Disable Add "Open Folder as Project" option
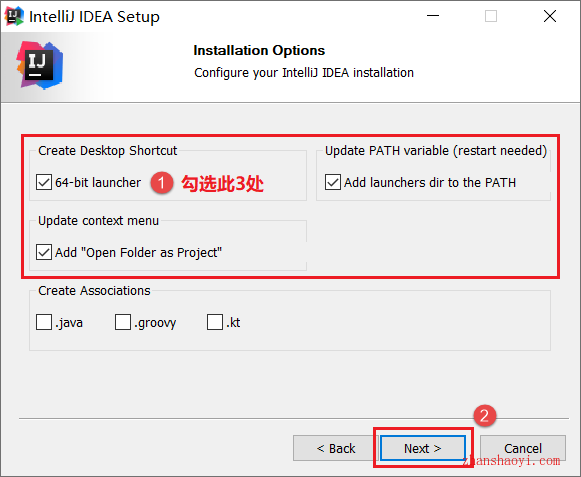581x477 pixels. [x=44, y=252]
